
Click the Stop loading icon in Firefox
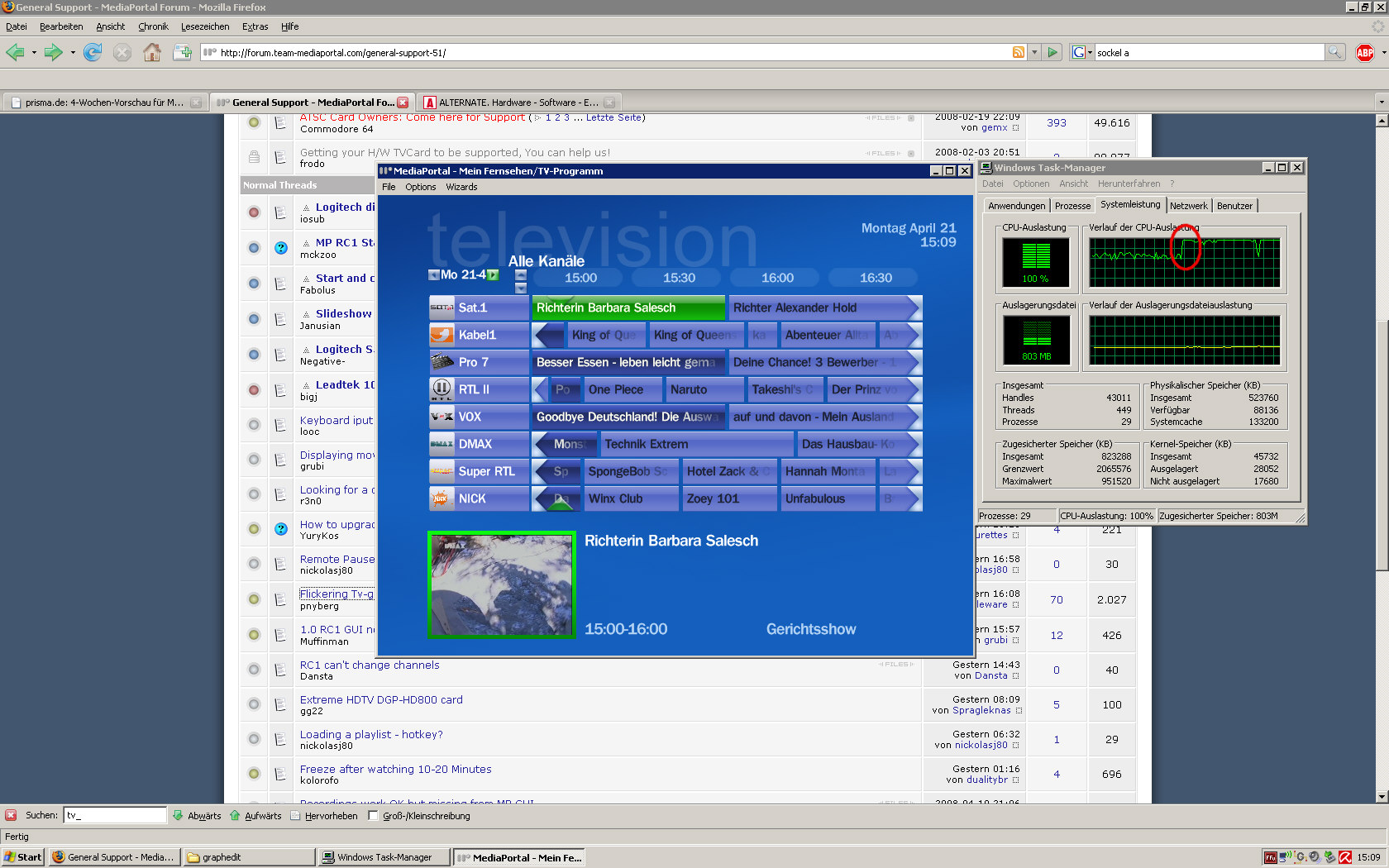(122, 53)
